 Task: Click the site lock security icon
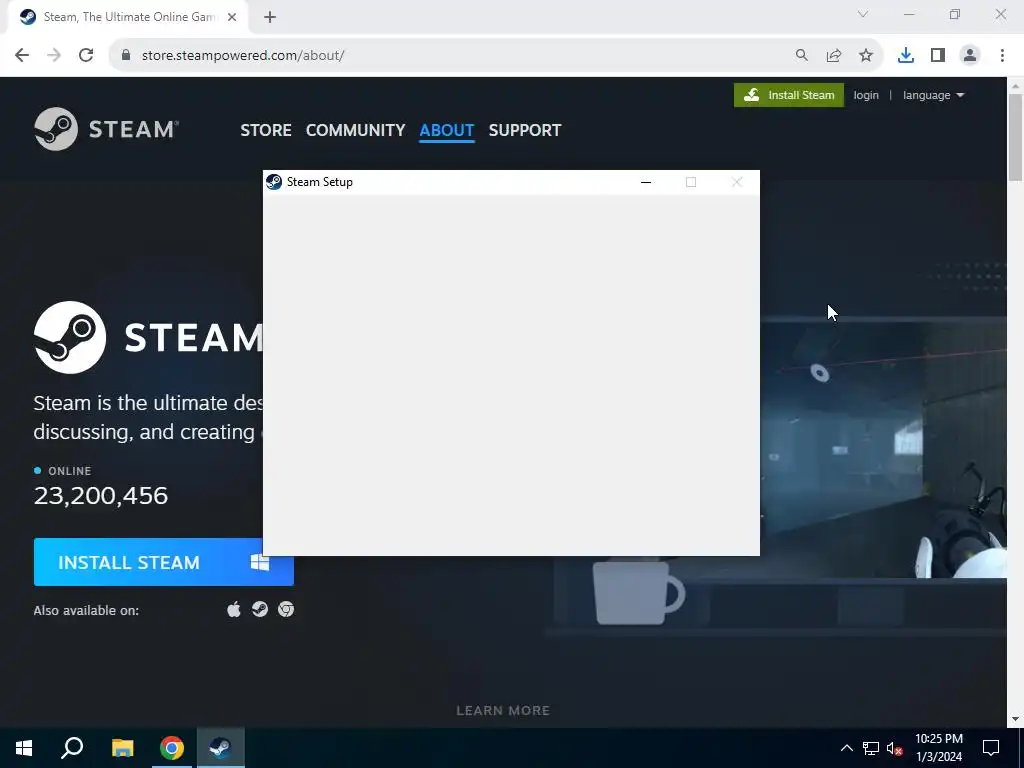(126, 56)
